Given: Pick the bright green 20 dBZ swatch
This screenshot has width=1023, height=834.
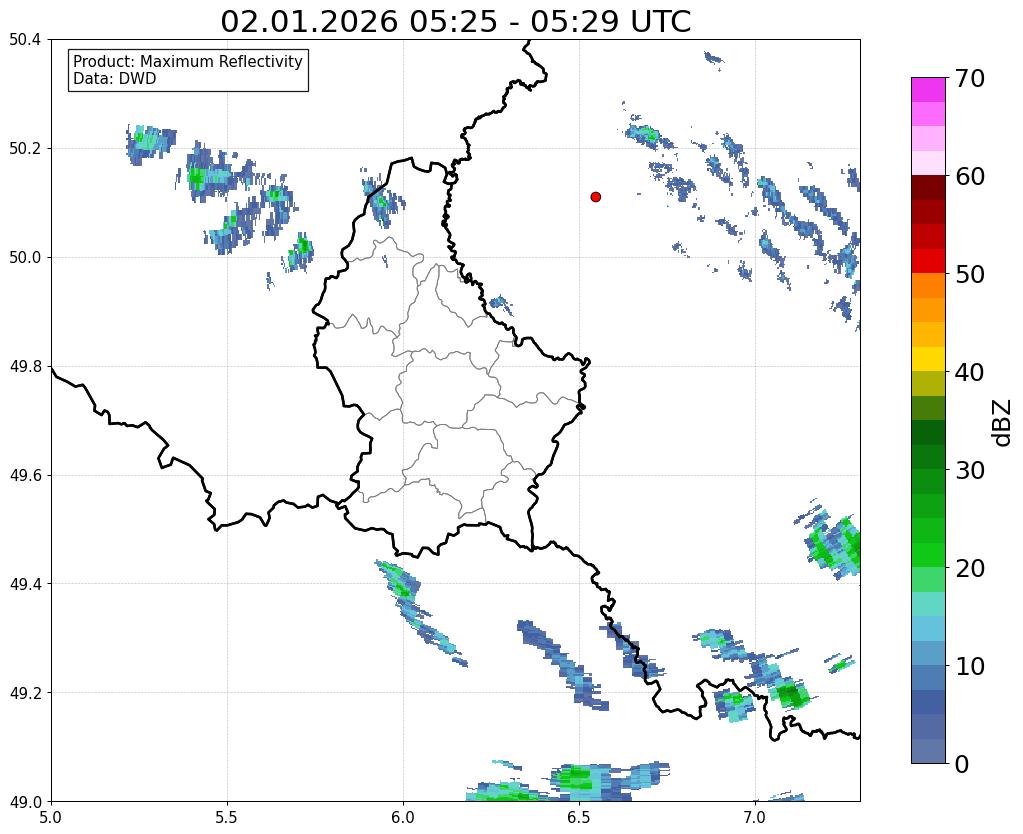Looking at the screenshot, I should 928,555.
